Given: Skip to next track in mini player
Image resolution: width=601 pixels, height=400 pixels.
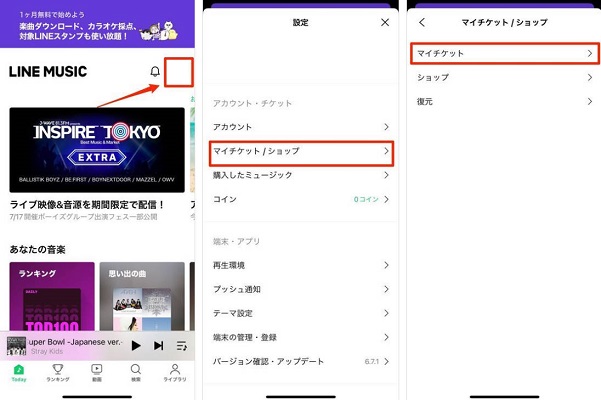Looking at the screenshot, I should point(158,346).
